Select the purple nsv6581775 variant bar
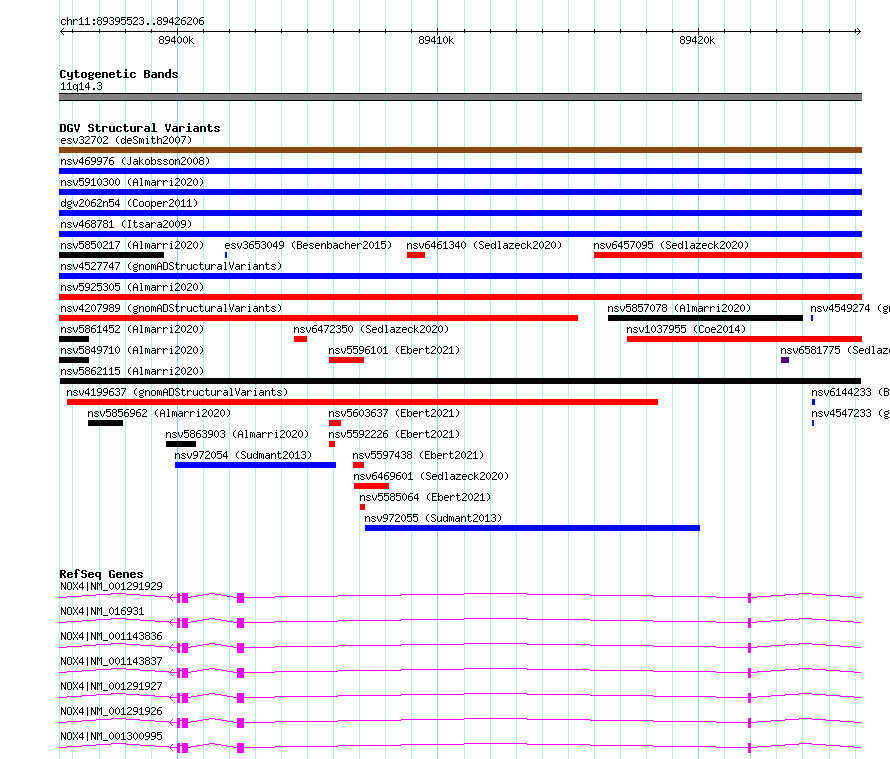This screenshot has height=759, width=890. point(785,360)
